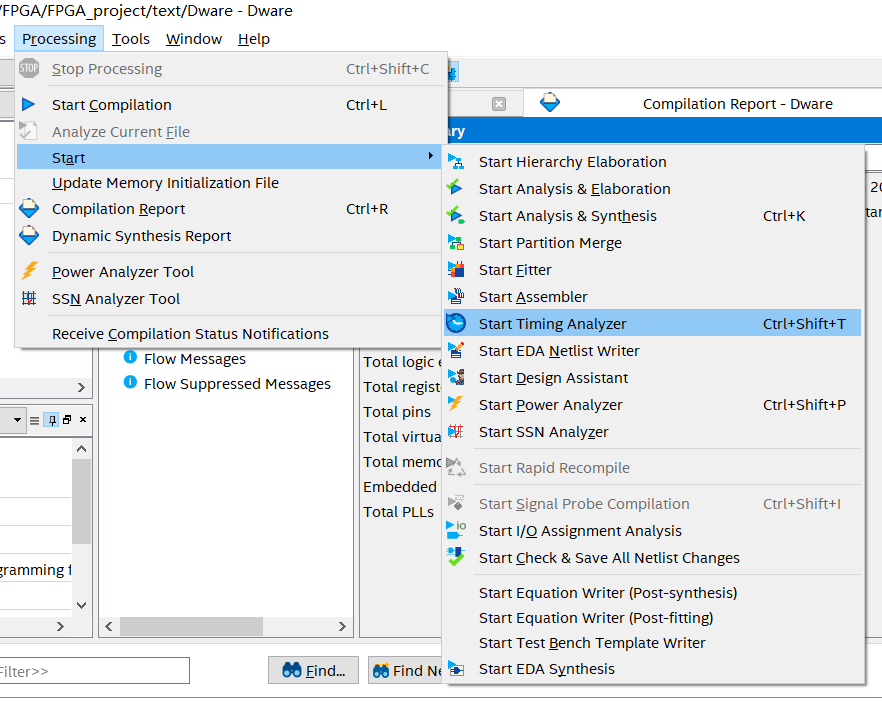Viewport: 882px width, 701px height.
Task: Click side panel scroll up arrow
Action: [x=82, y=448]
